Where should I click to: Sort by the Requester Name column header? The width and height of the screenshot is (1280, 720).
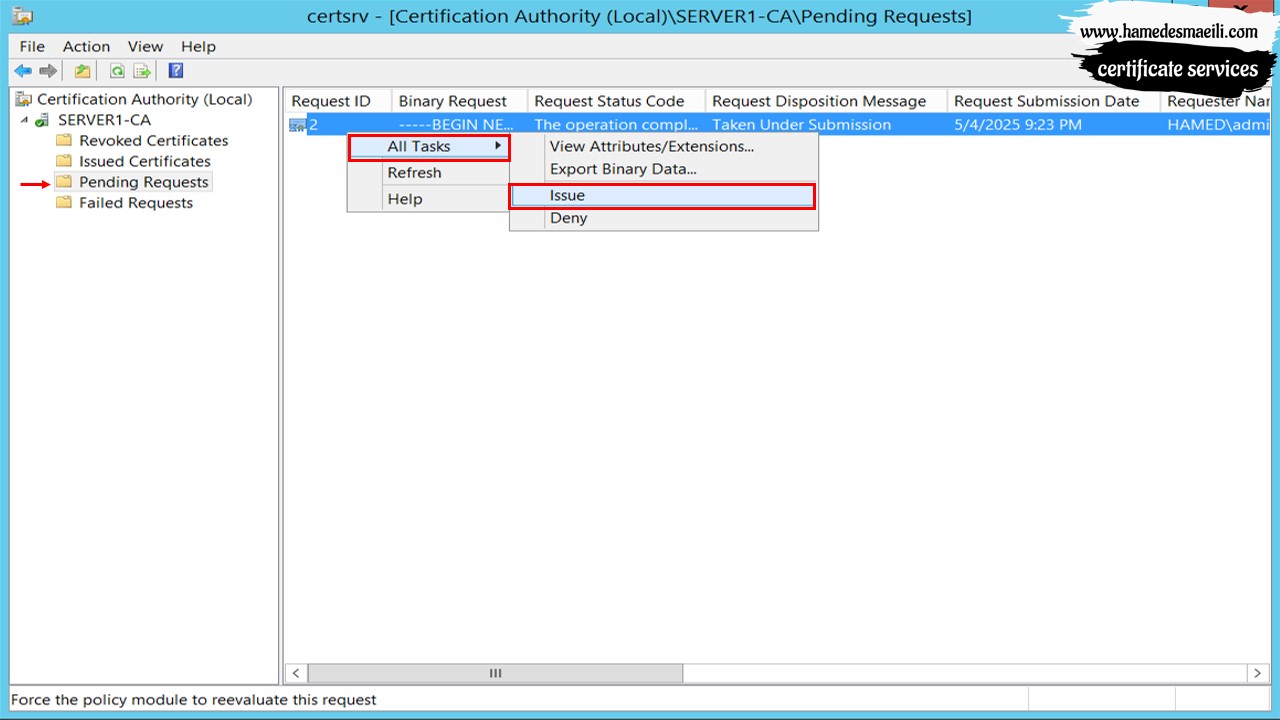point(1216,101)
